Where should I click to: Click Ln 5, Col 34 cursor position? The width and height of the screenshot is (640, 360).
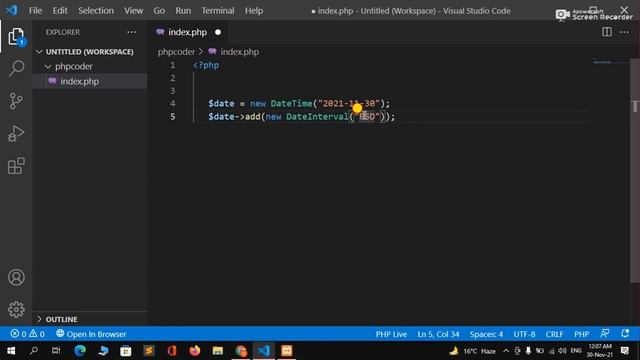click(x=438, y=334)
